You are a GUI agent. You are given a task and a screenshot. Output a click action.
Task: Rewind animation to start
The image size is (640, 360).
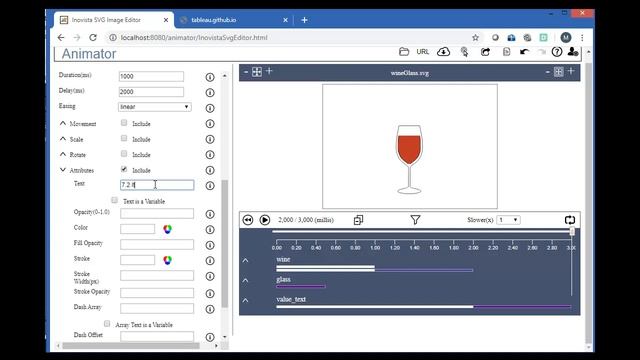tap(248, 220)
